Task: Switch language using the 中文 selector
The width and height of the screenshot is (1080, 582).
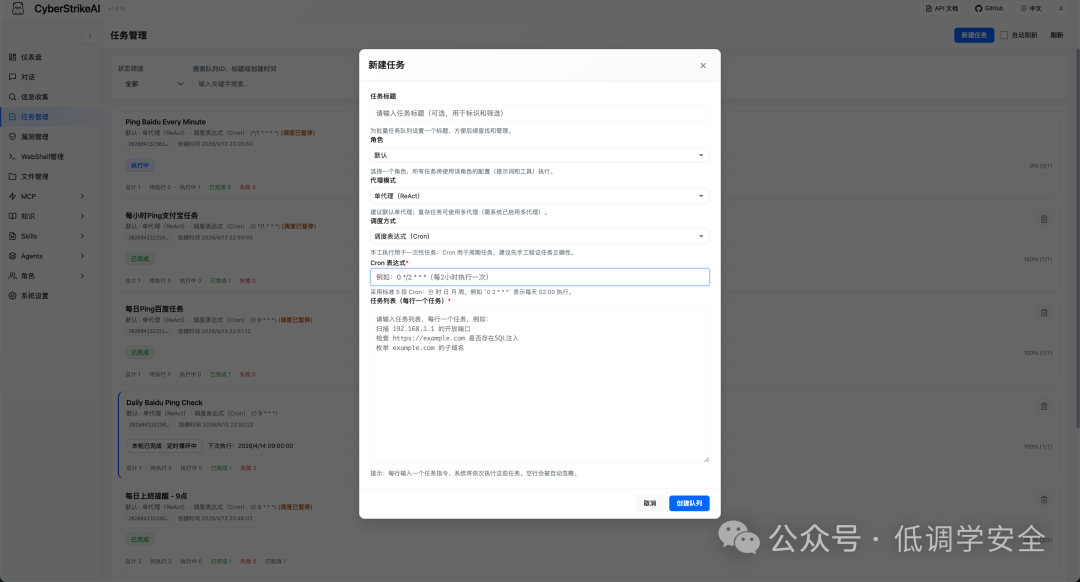Action: click(1031, 8)
